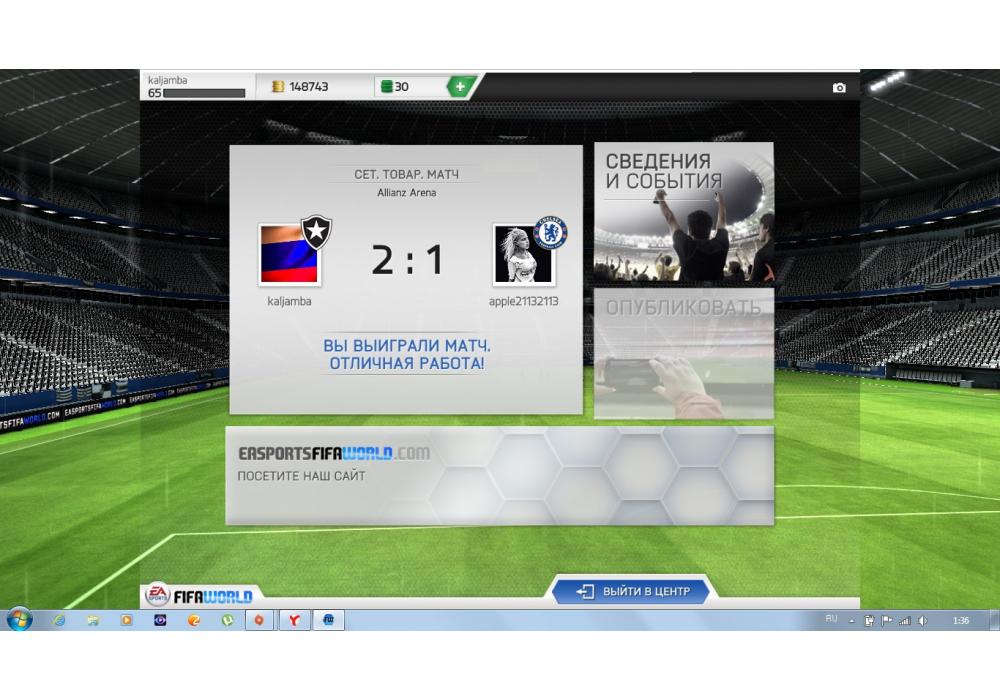This screenshot has width=1000, height=700.
Task: Click the Выйти в центр button
Action: click(631, 591)
